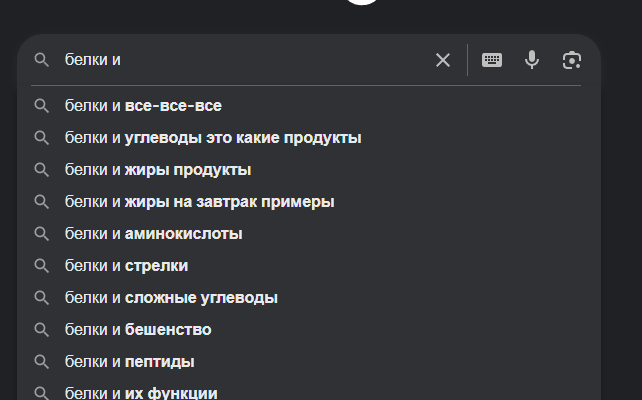Click magnifier icon beside 'белки и бешенство'
The image size is (642, 400).
click(x=42, y=329)
